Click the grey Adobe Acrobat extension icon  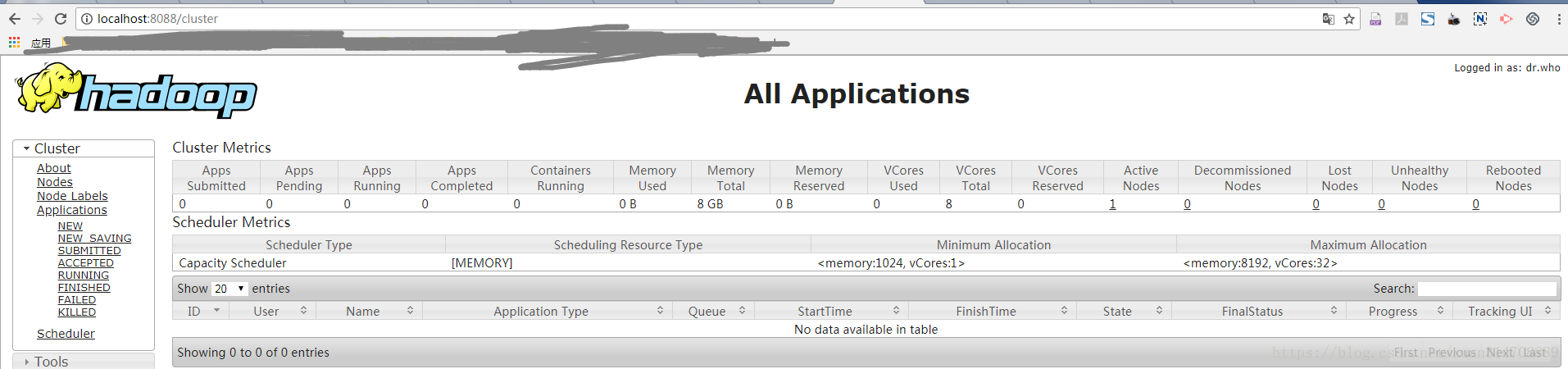pyautogui.click(x=1402, y=19)
